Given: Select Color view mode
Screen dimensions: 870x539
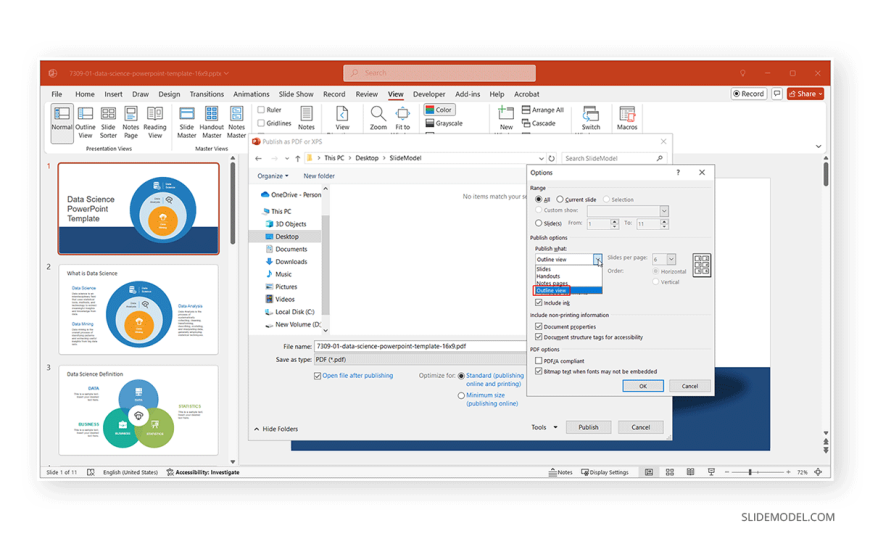Looking at the screenshot, I should [439, 110].
